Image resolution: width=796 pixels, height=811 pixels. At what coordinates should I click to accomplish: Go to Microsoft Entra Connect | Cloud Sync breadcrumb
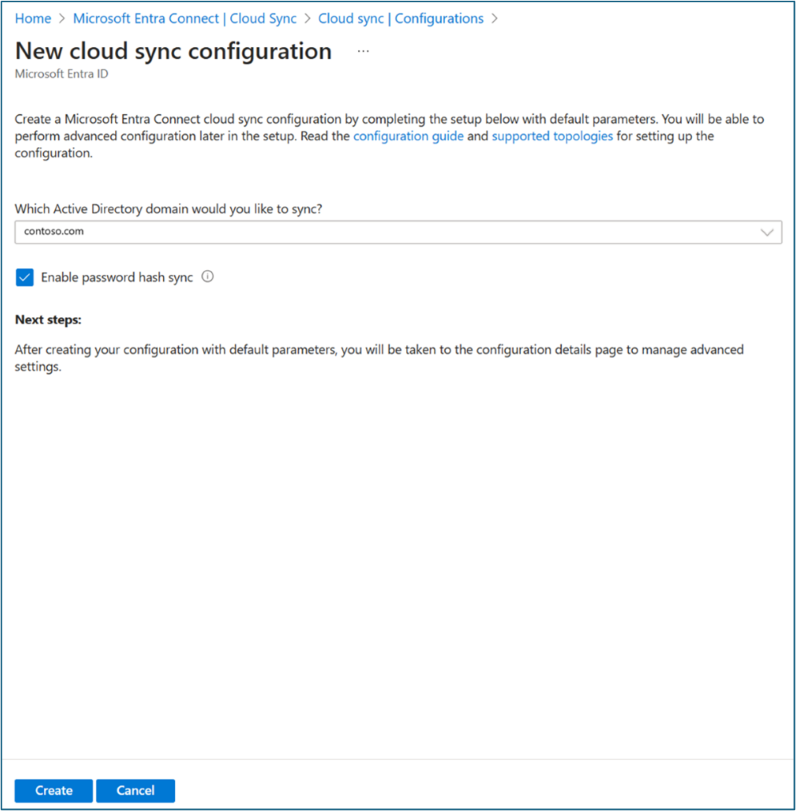pos(184,17)
